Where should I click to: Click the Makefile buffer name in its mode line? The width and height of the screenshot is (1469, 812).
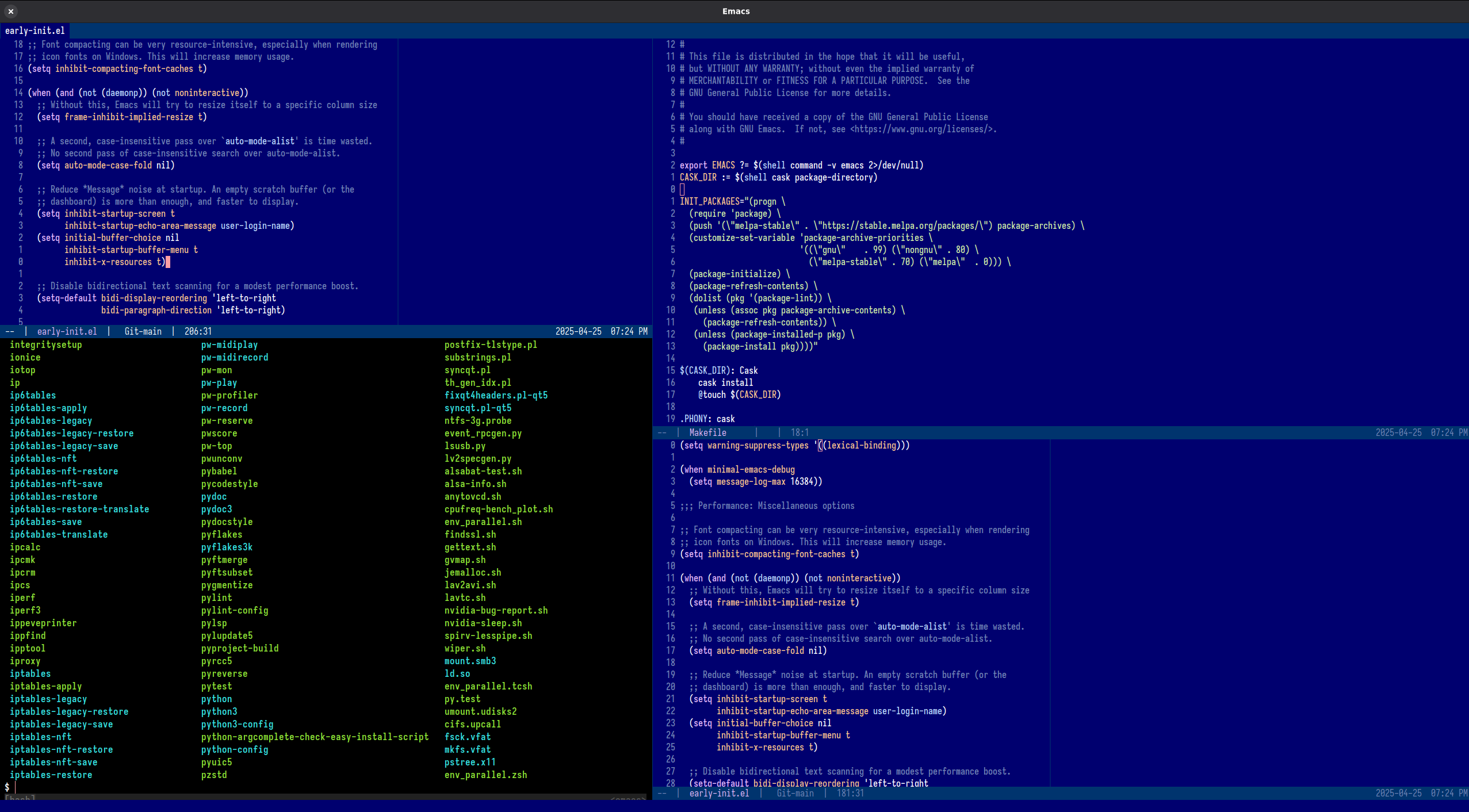pyautogui.click(x=707, y=432)
